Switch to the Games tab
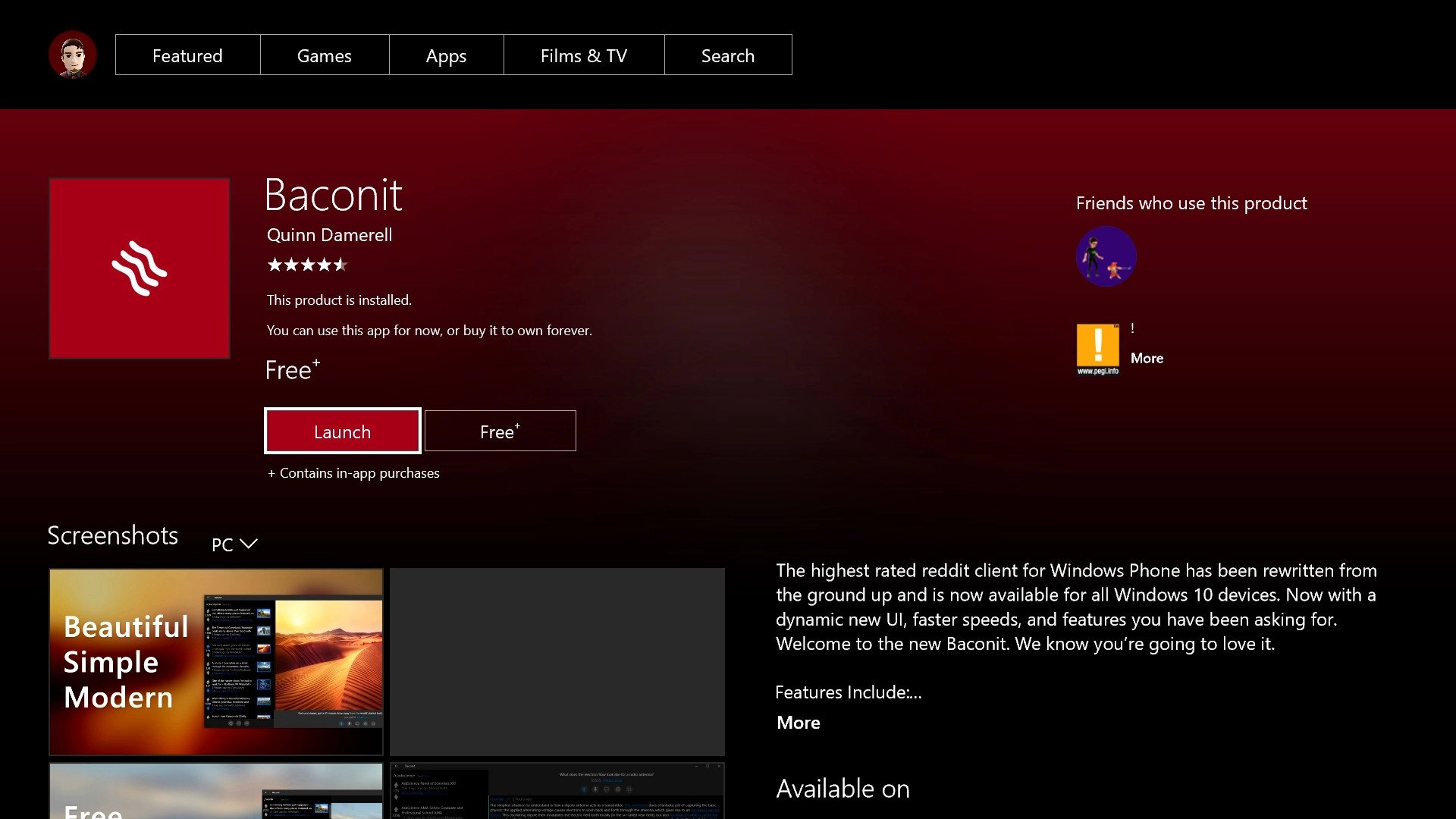Image resolution: width=1456 pixels, height=819 pixels. click(324, 55)
